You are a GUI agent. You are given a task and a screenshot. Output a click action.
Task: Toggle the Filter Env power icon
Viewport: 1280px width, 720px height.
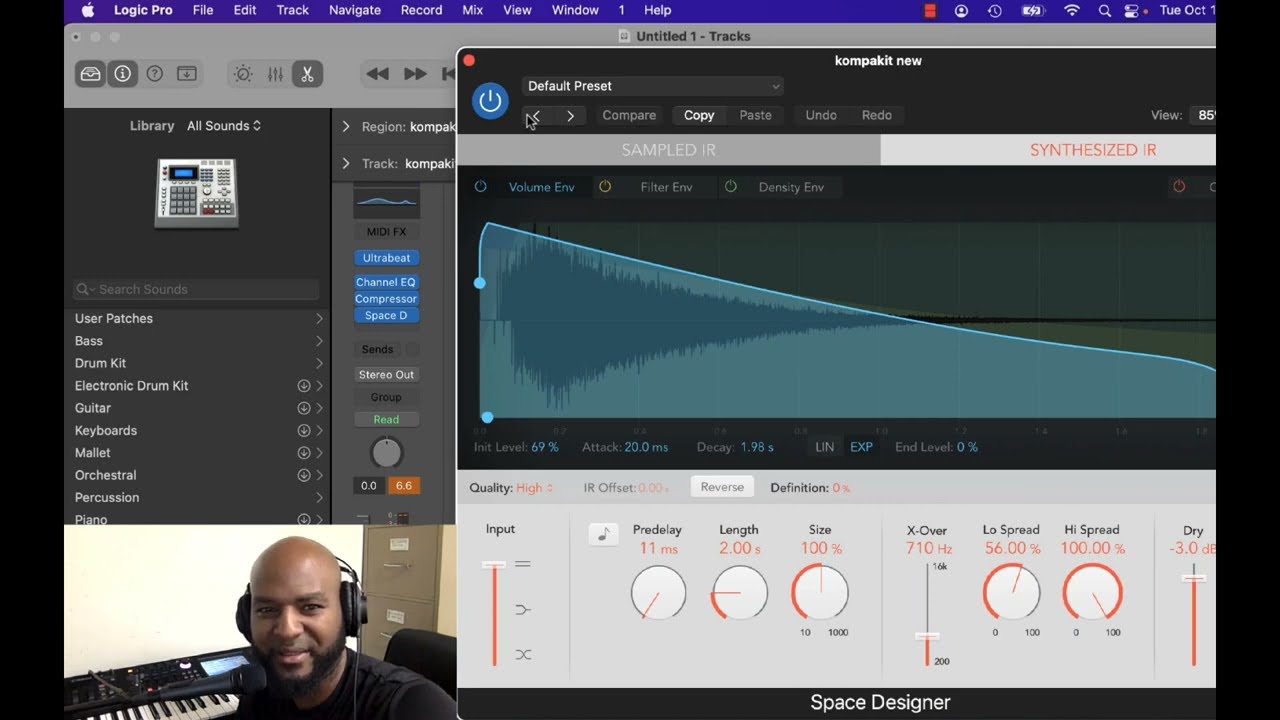[x=605, y=187]
